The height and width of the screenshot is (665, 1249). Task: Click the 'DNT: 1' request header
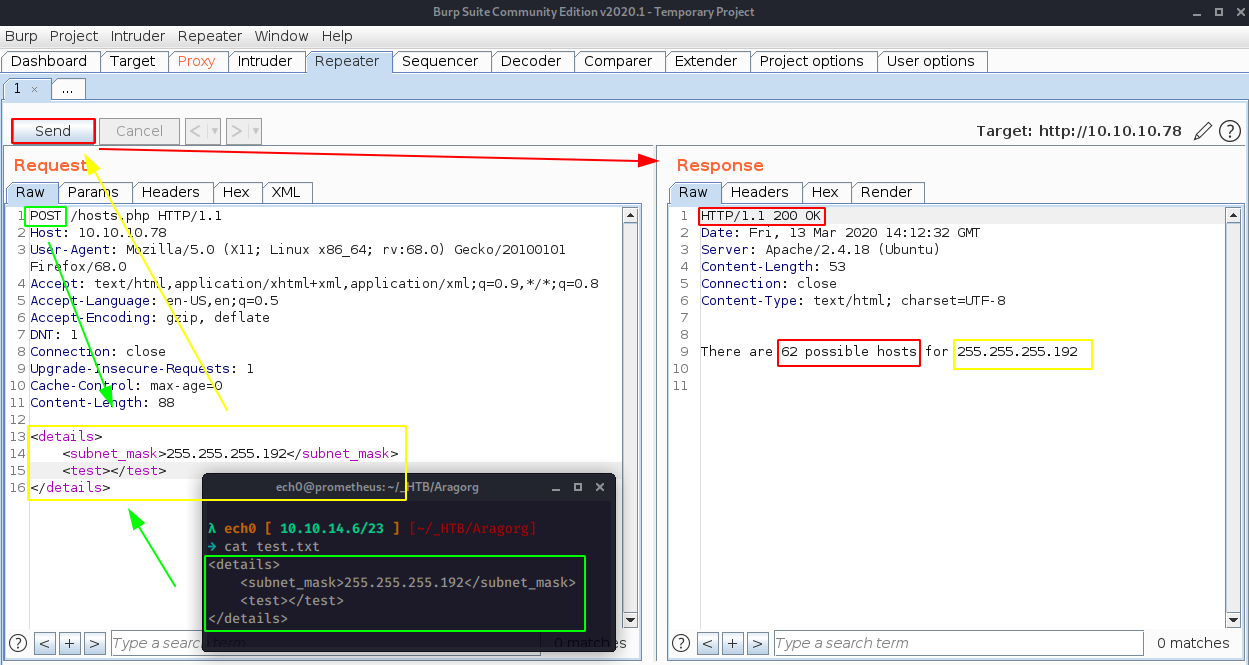point(54,334)
